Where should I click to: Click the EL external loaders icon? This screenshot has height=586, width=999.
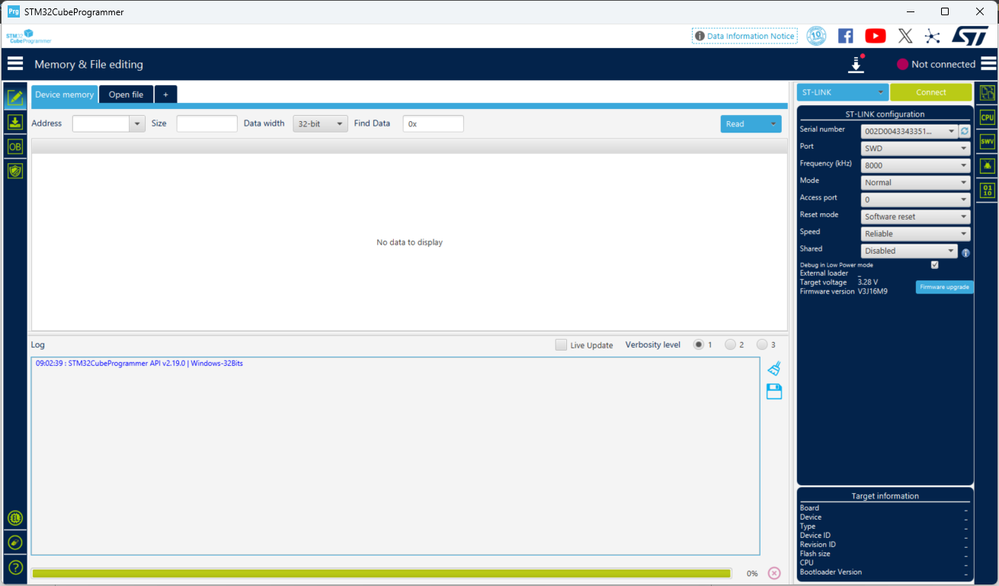click(15, 518)
